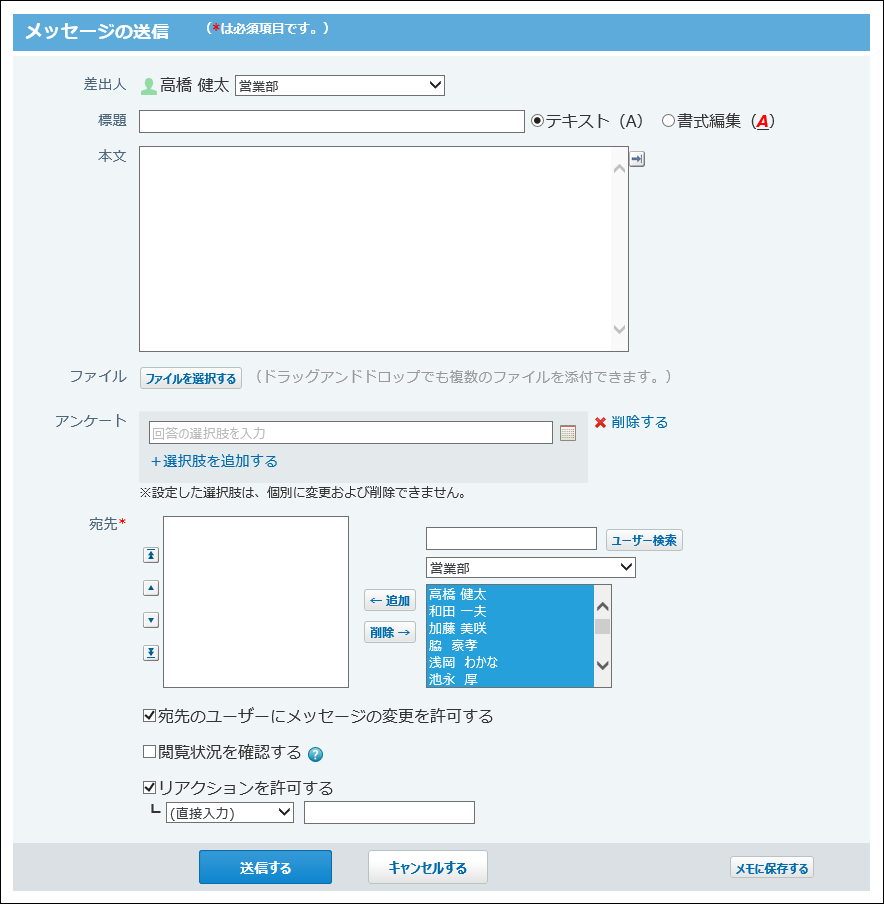Open the help icon beside 閲覧状況を確認する

coord(315,754)
